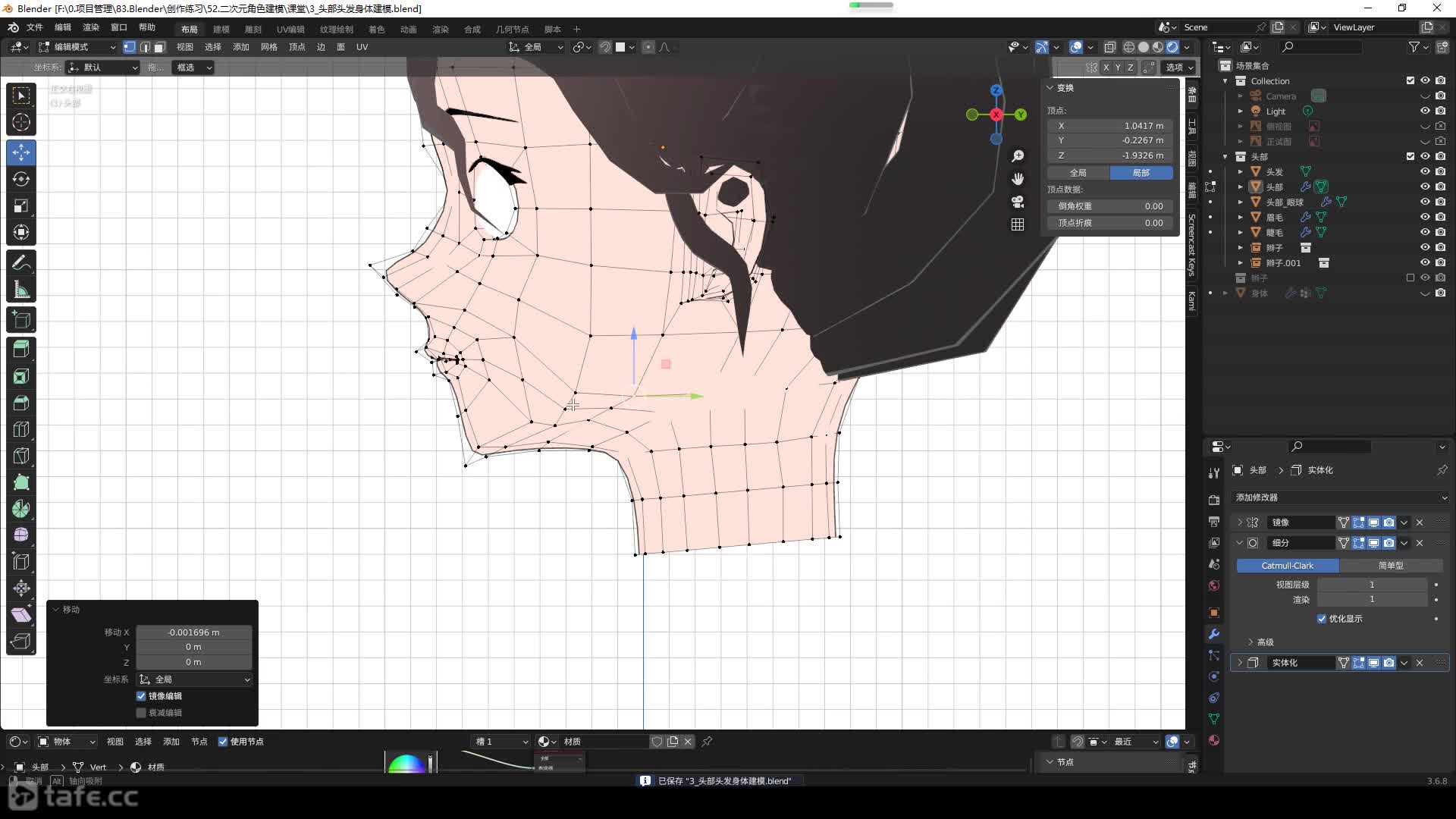Open the 编辑模式 mode dropdown
1456x819 pixels.
point(77,47)
